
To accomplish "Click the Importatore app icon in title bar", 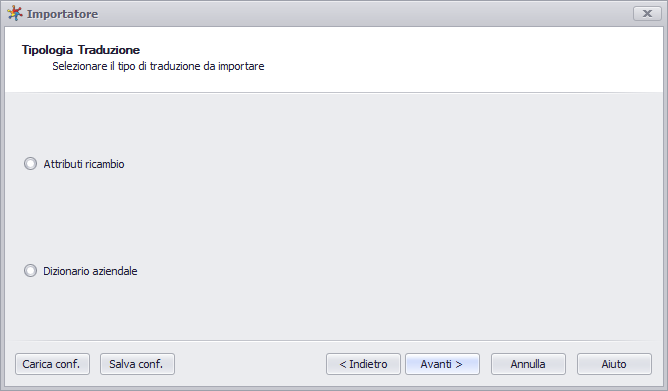I will (x=14, y=13).
